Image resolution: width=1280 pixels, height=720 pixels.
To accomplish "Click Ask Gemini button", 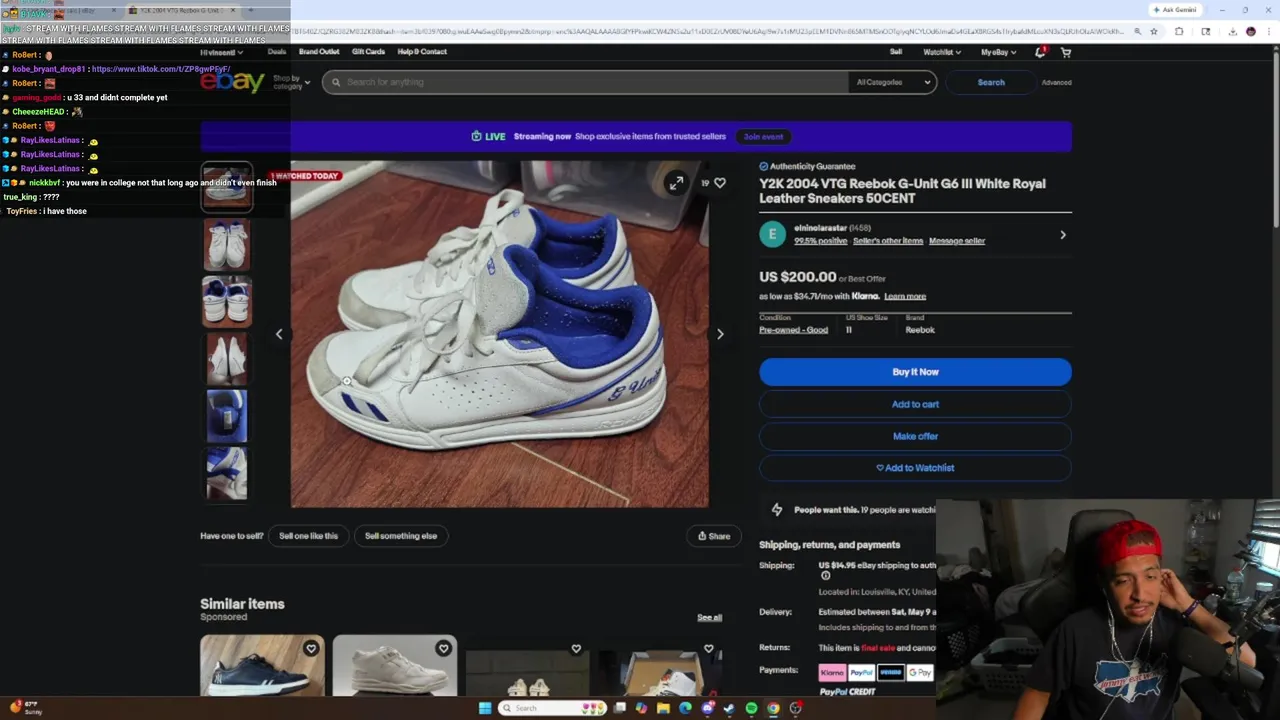I will point(1174,10).
